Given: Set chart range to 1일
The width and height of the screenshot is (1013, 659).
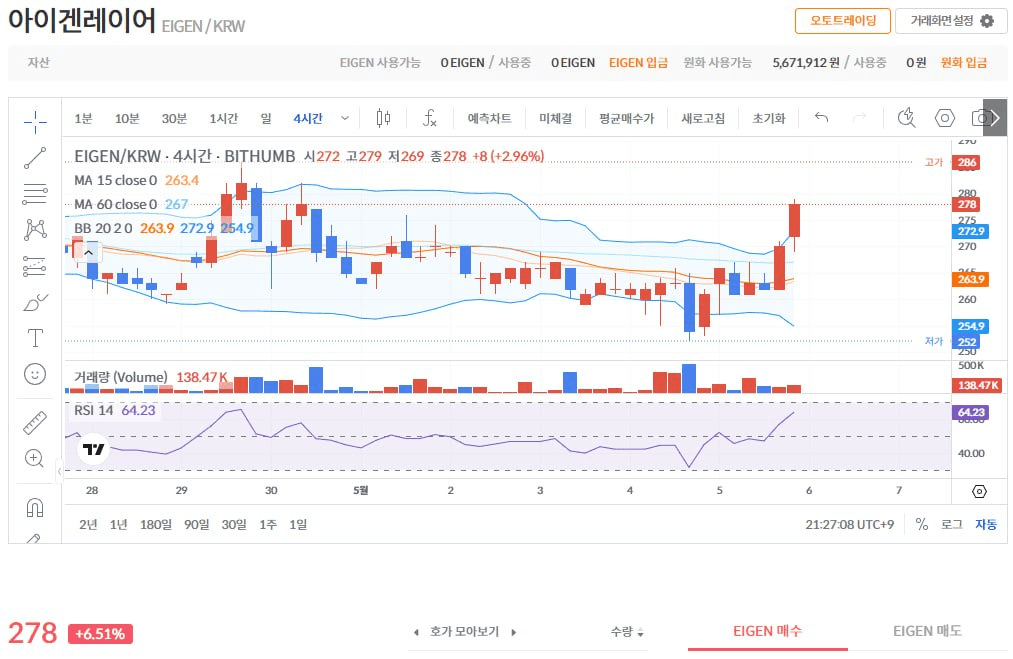Looking at the screenshot, I should pos(298,525).
